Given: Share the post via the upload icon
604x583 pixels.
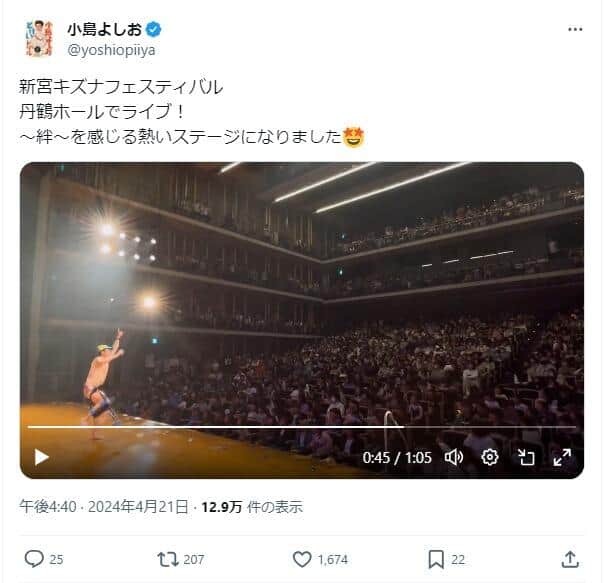Looking at the screenshot, I should click(570, 559).
